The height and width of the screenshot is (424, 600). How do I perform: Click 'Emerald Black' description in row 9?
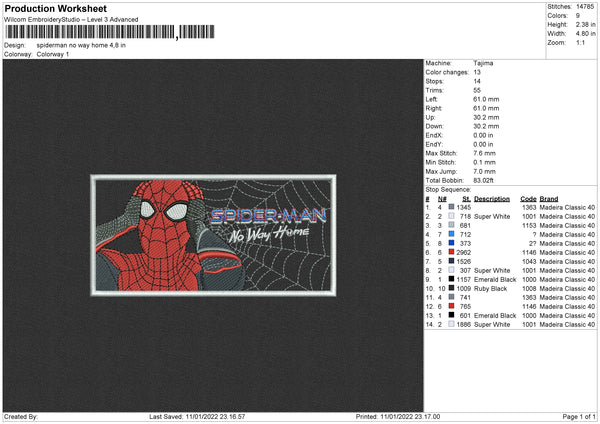[x=495, y=280]
